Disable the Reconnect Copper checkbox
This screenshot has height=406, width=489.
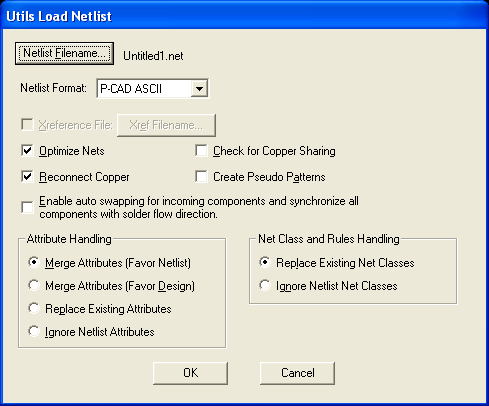27,177
